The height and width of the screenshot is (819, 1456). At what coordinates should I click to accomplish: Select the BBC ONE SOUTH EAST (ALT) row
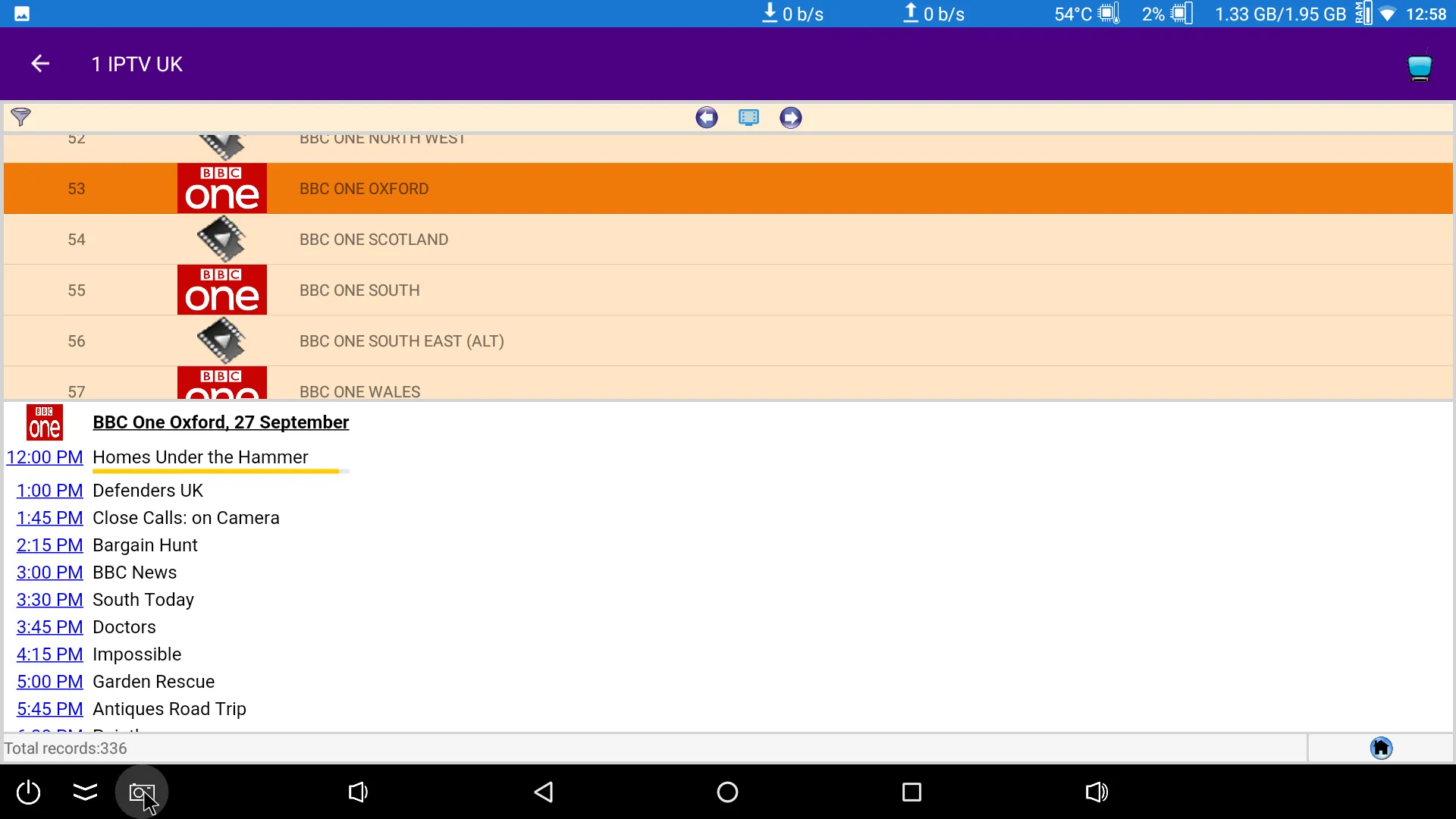tap(728, 341)
